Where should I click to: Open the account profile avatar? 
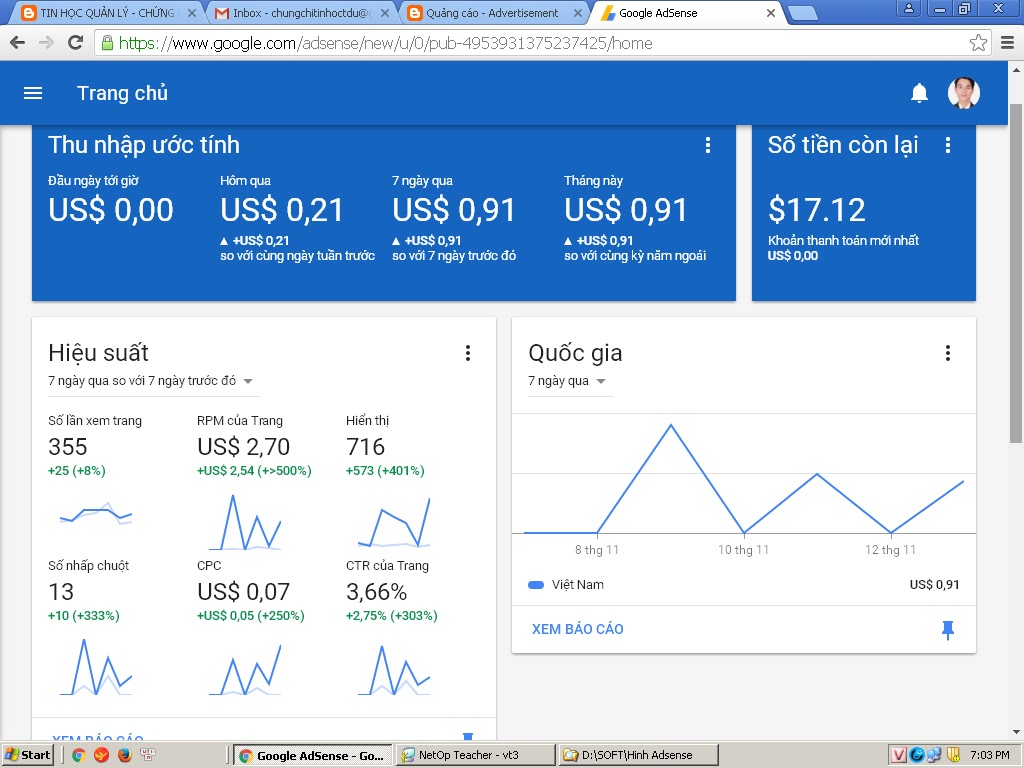(964, 93)
